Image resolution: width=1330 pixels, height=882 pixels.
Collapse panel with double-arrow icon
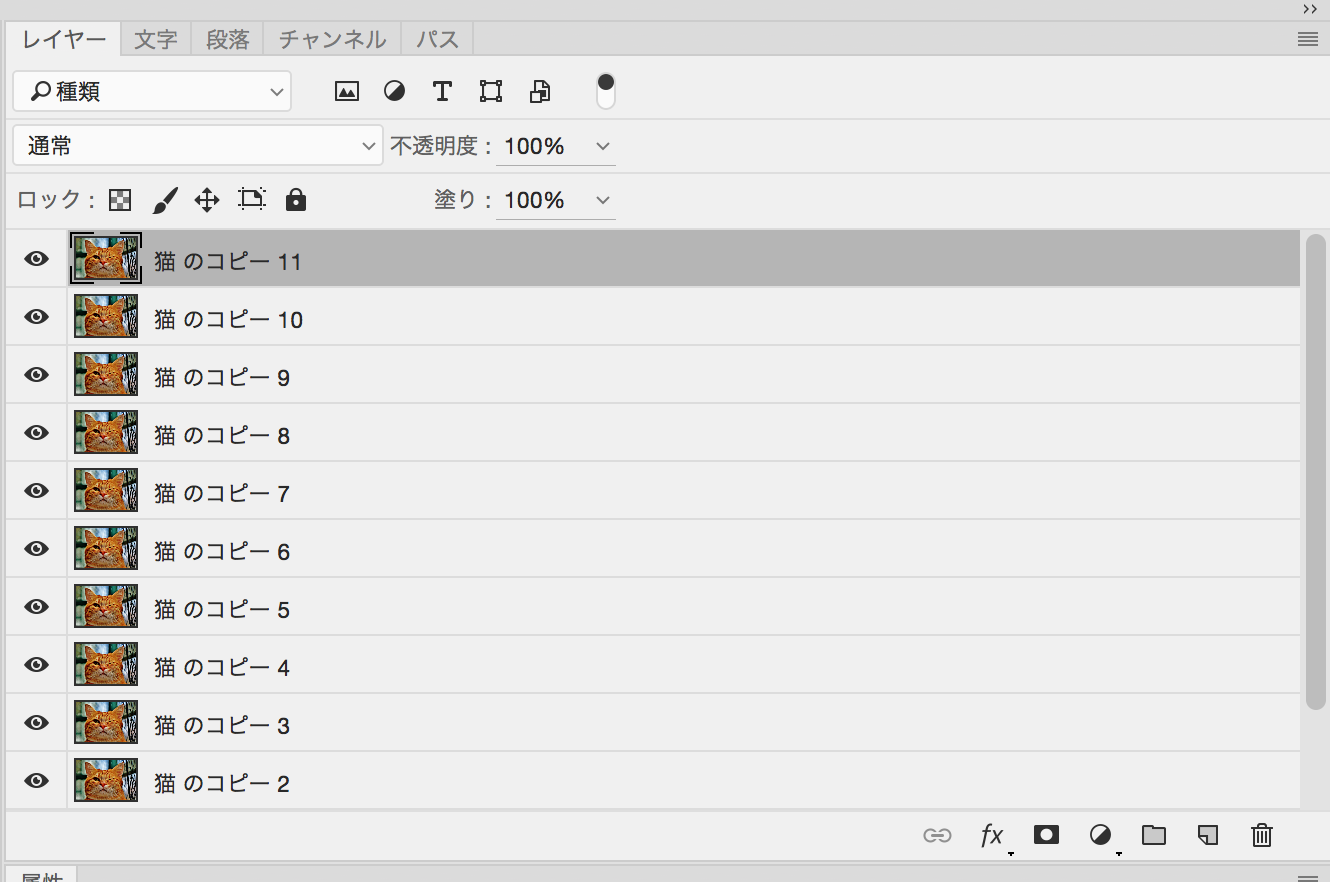(1310, 9)
